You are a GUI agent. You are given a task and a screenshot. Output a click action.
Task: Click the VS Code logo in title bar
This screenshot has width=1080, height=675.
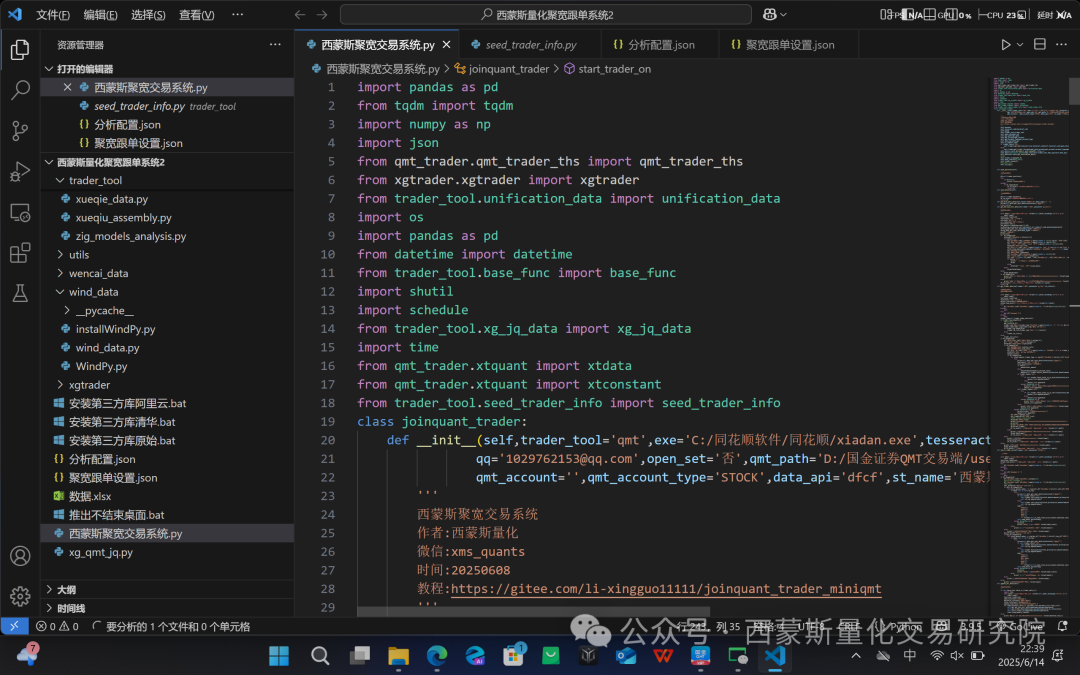click(x=15, y=14)
